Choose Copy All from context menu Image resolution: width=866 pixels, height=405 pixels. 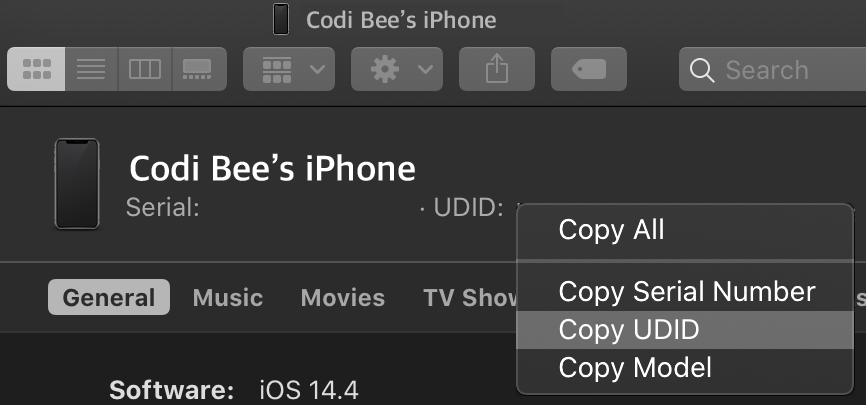point(611,230)
